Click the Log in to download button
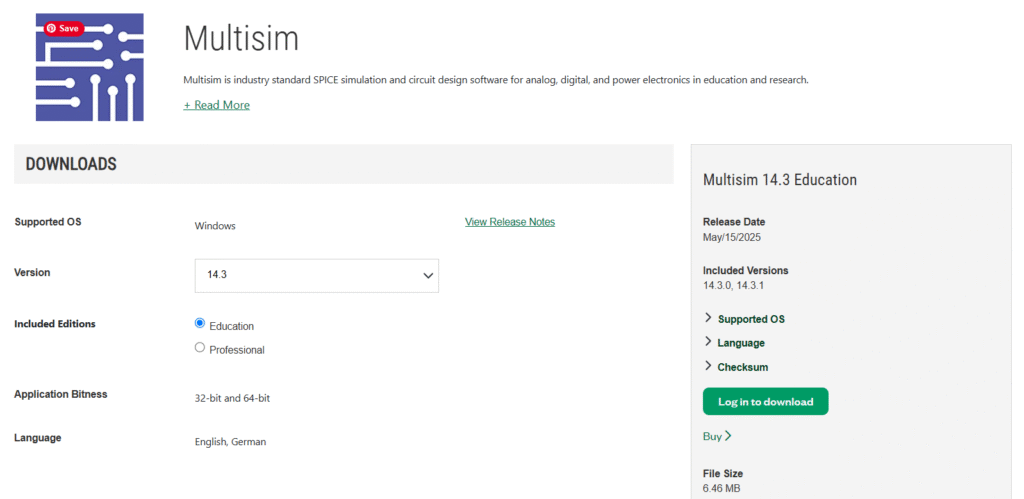This screenshot has width=1024, height=499. (765, 402)
